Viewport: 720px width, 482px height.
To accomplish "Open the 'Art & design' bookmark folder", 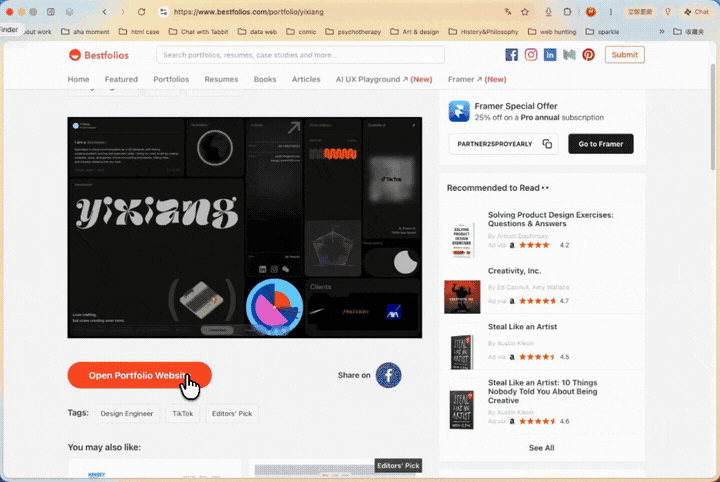I will click(415, 32).
